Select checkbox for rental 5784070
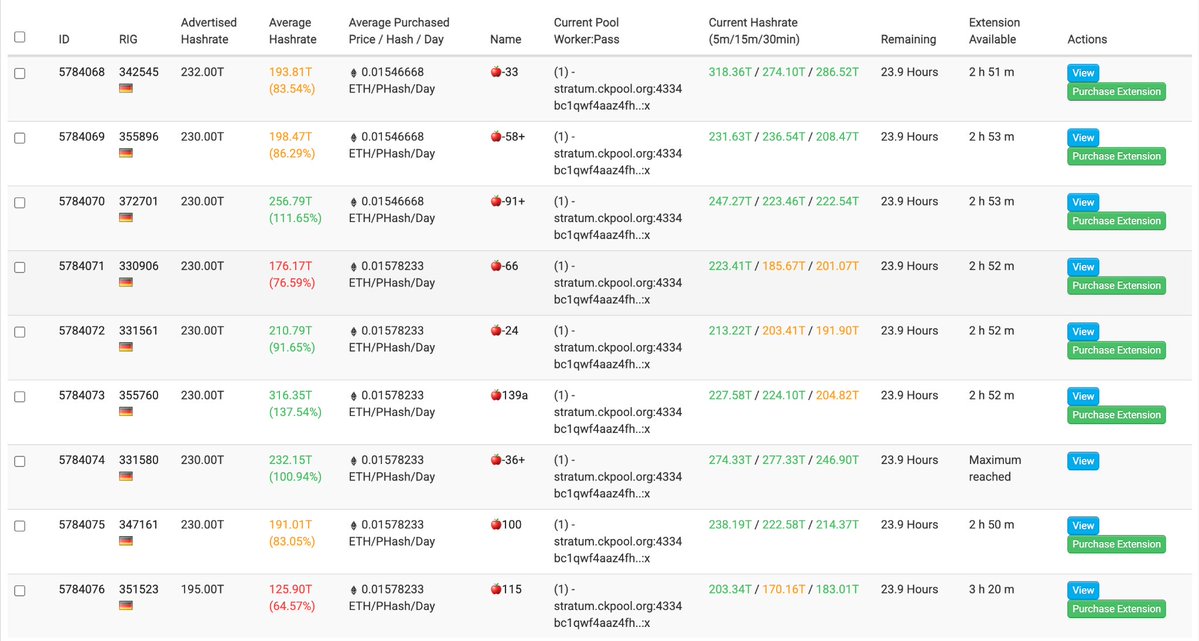This screenshot has width=1199, height=641. pyautogui.click(x=20, y=203)
